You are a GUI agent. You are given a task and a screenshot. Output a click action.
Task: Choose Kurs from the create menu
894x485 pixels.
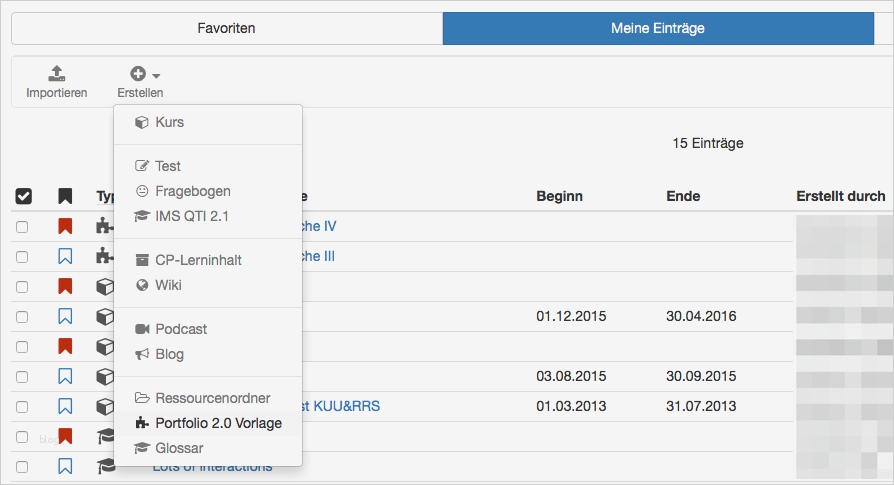(x=208, y=122)
